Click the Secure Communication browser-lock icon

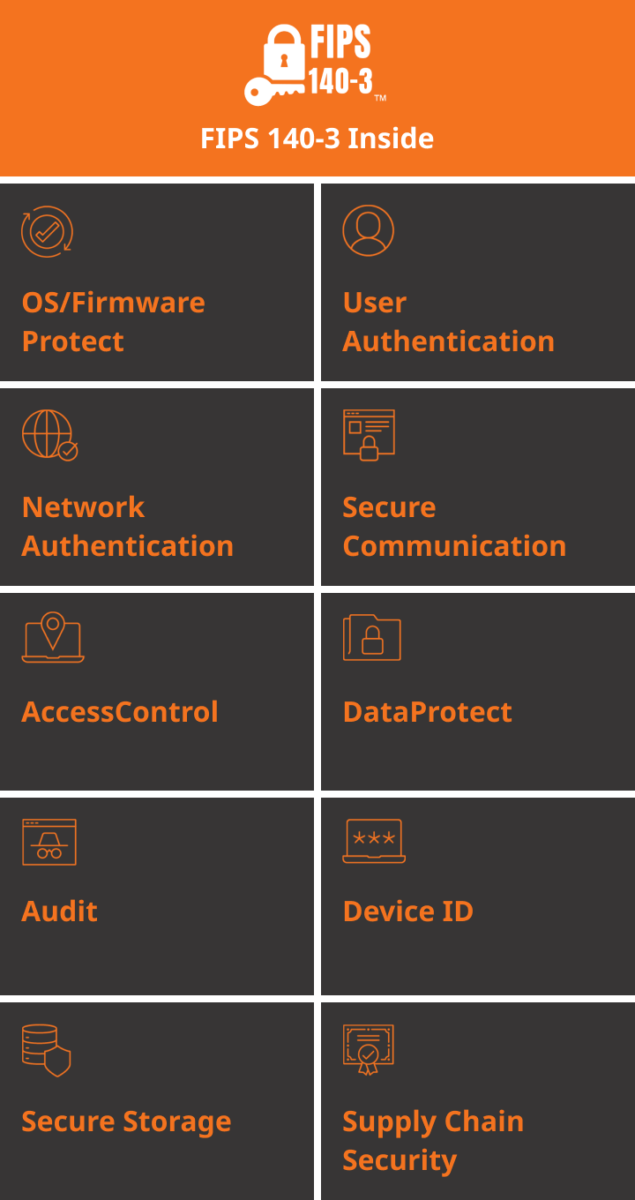tap(369, 435)
